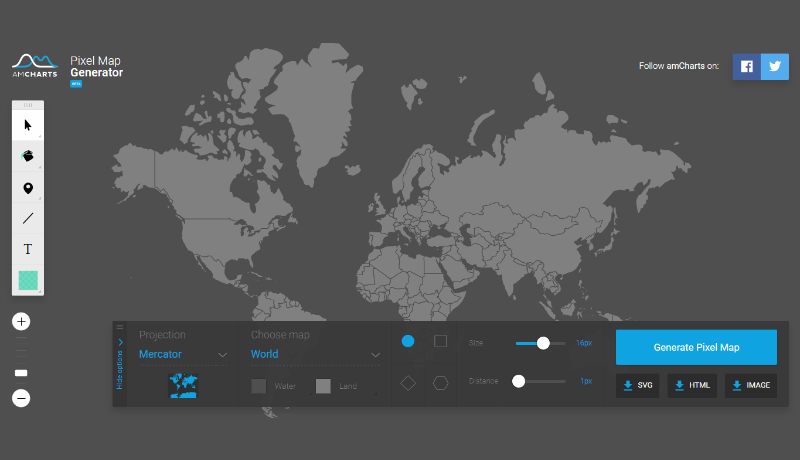800x460 pixels.
Task: Activate the text tool
Action: tap(28, 249)
